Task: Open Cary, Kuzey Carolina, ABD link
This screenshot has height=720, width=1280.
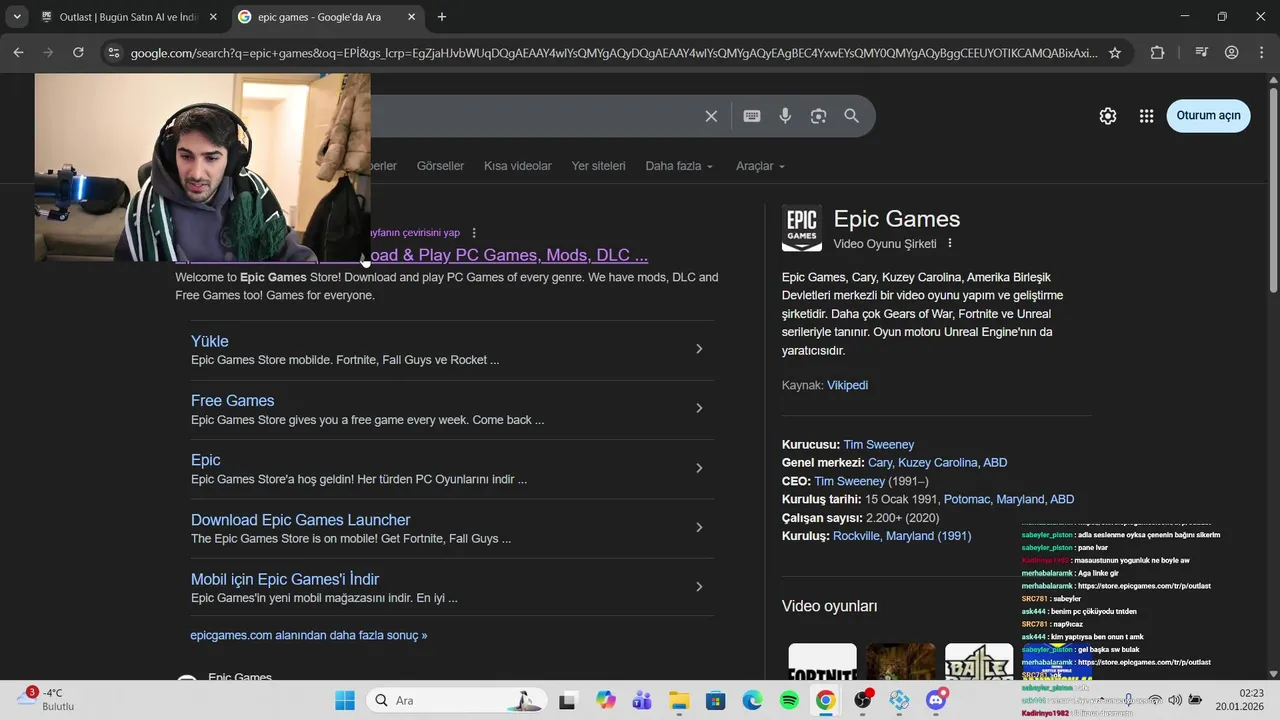Action: coord(938,463)
